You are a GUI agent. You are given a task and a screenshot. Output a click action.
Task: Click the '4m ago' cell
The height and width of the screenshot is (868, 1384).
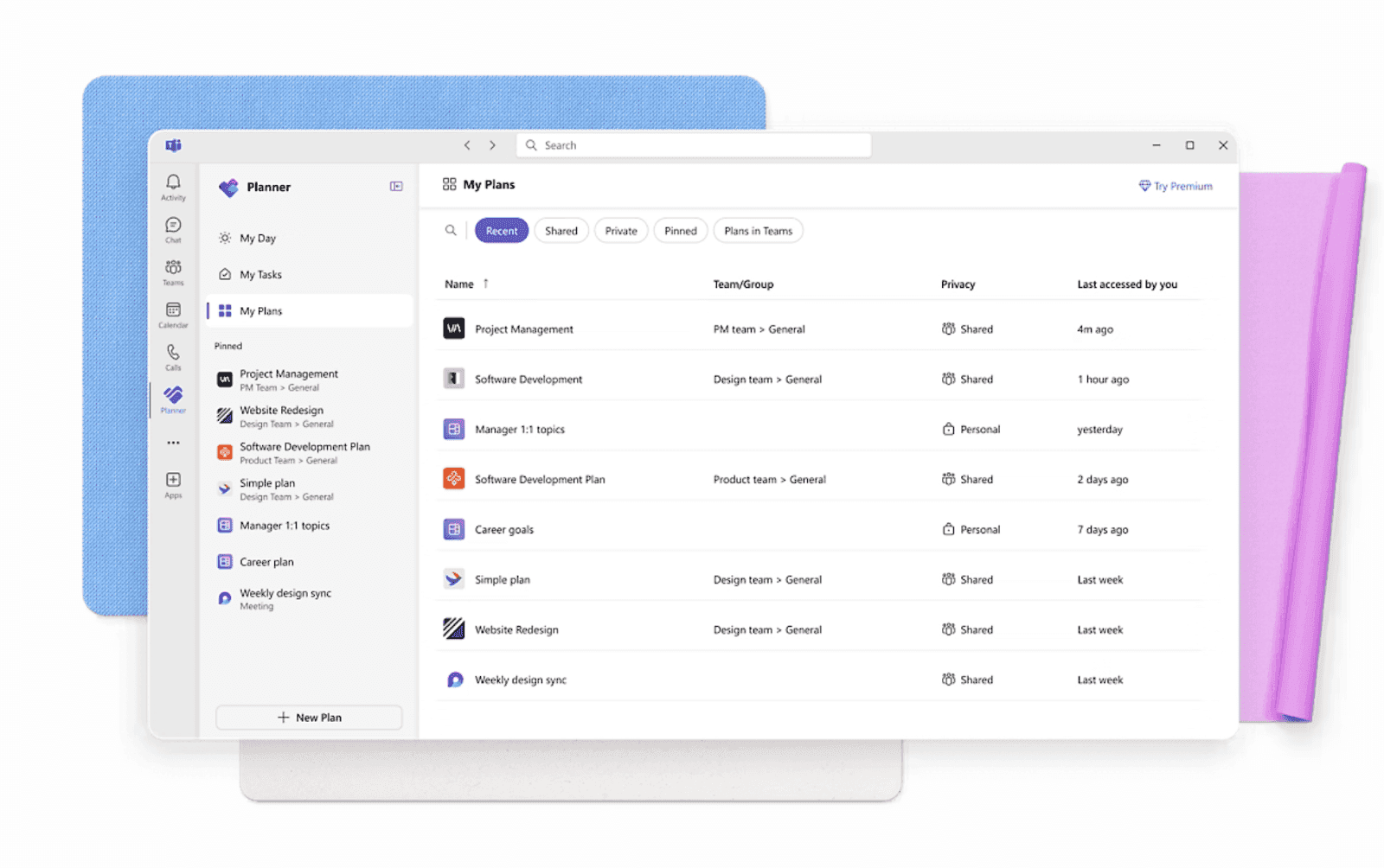coord(1095,329)
